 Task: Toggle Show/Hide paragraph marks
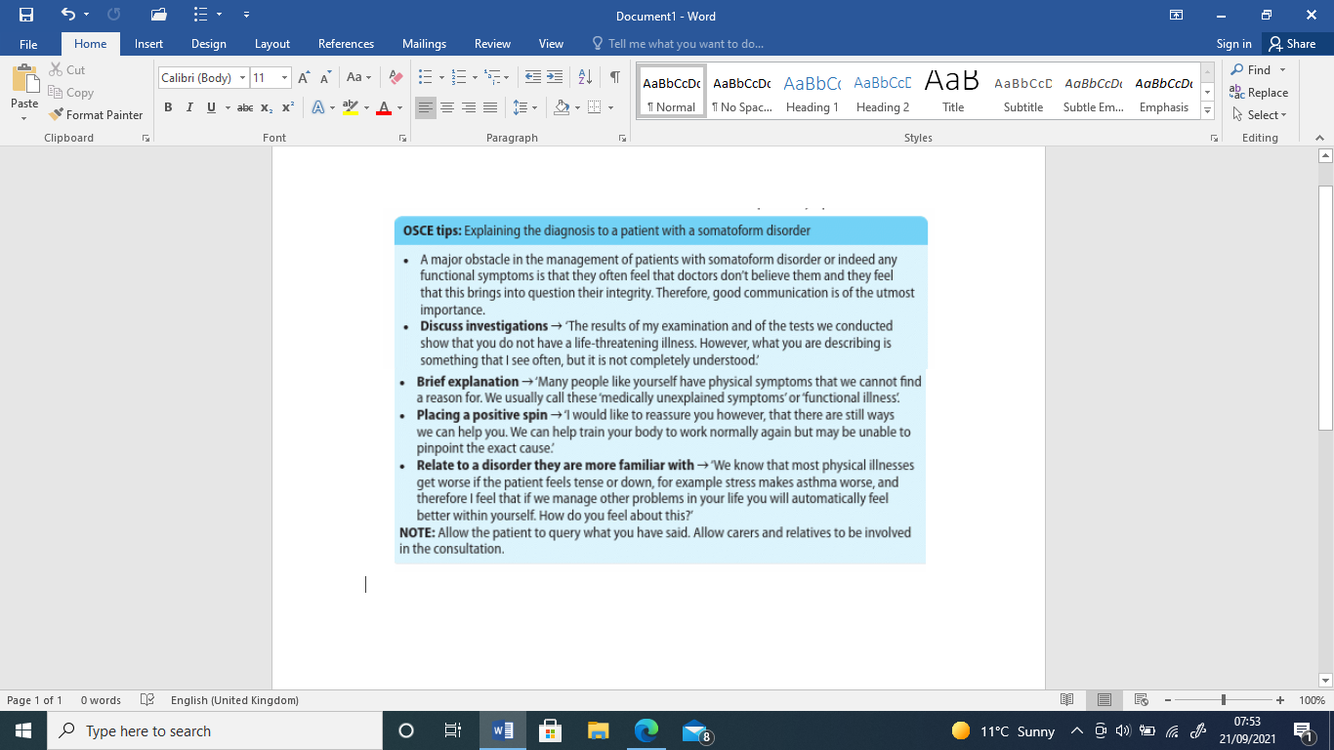pyautogui.click(x=615, y=78)
